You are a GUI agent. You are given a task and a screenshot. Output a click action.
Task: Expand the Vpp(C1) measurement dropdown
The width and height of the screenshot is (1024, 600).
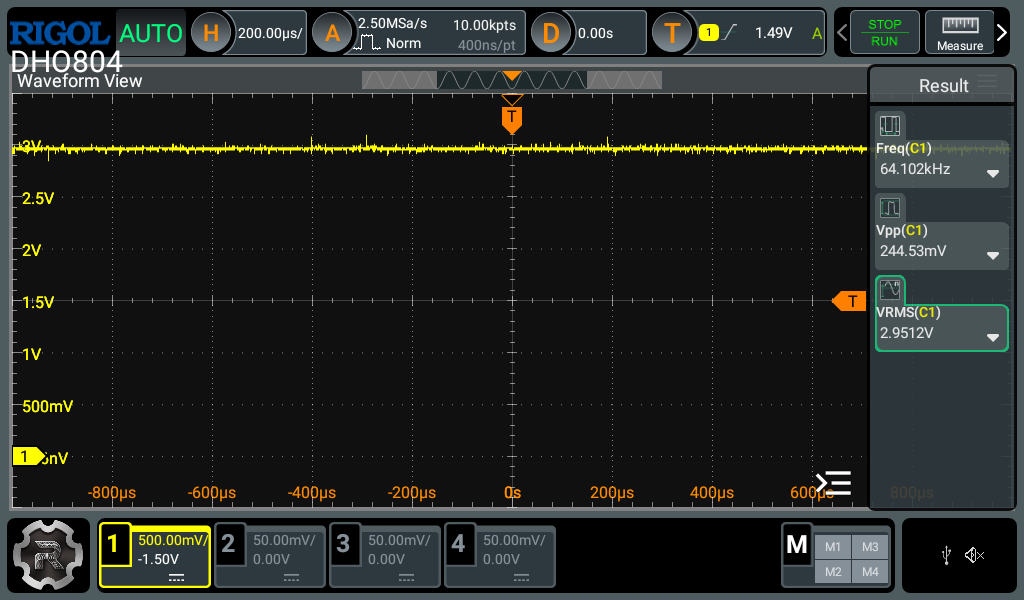point(993,255)
